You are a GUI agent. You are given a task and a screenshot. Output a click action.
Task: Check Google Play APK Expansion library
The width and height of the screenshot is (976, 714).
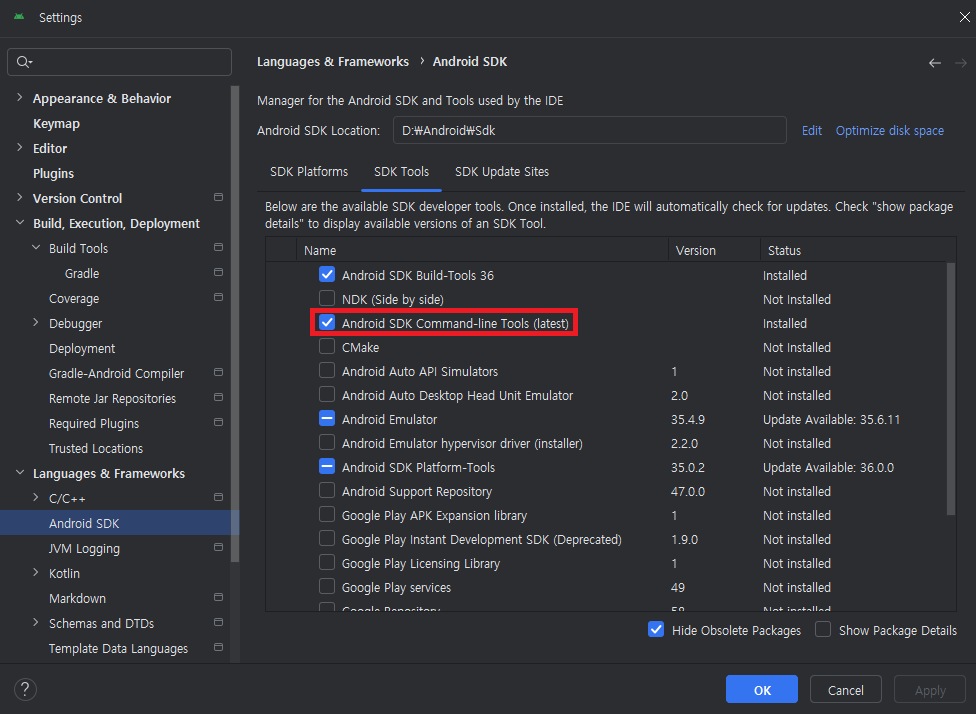coord(327,514)
